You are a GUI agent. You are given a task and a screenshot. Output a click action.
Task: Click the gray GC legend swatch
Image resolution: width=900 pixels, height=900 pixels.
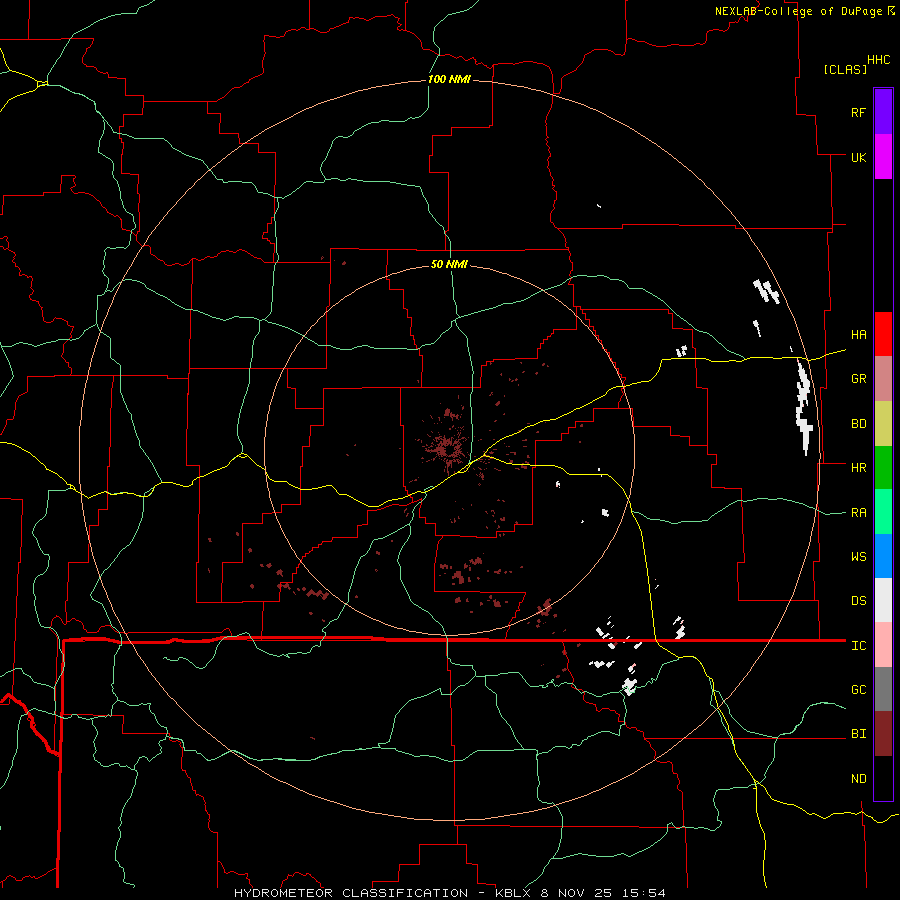tap(883, 689)
